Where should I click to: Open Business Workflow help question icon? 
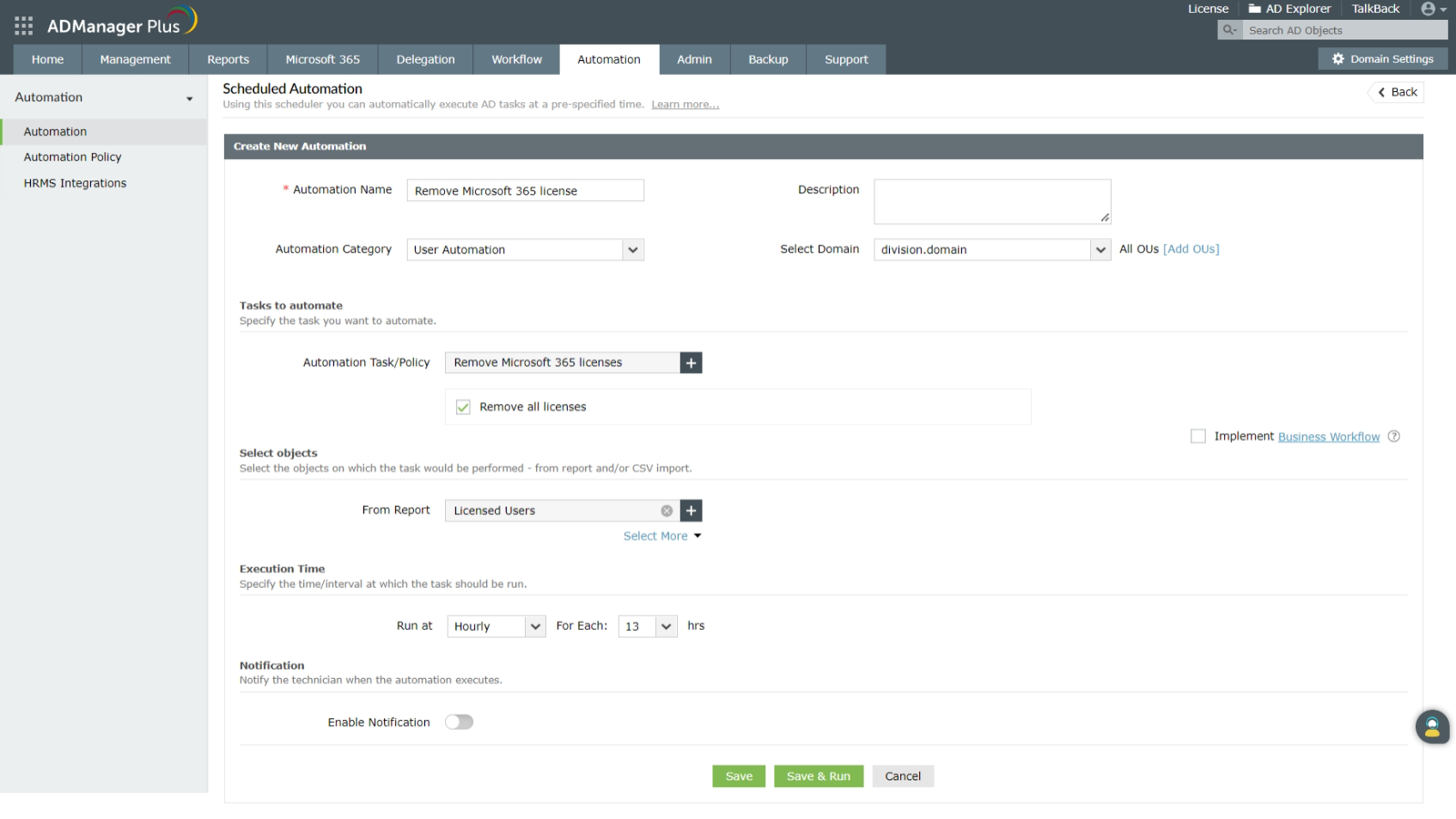(x=1393, y=437)
